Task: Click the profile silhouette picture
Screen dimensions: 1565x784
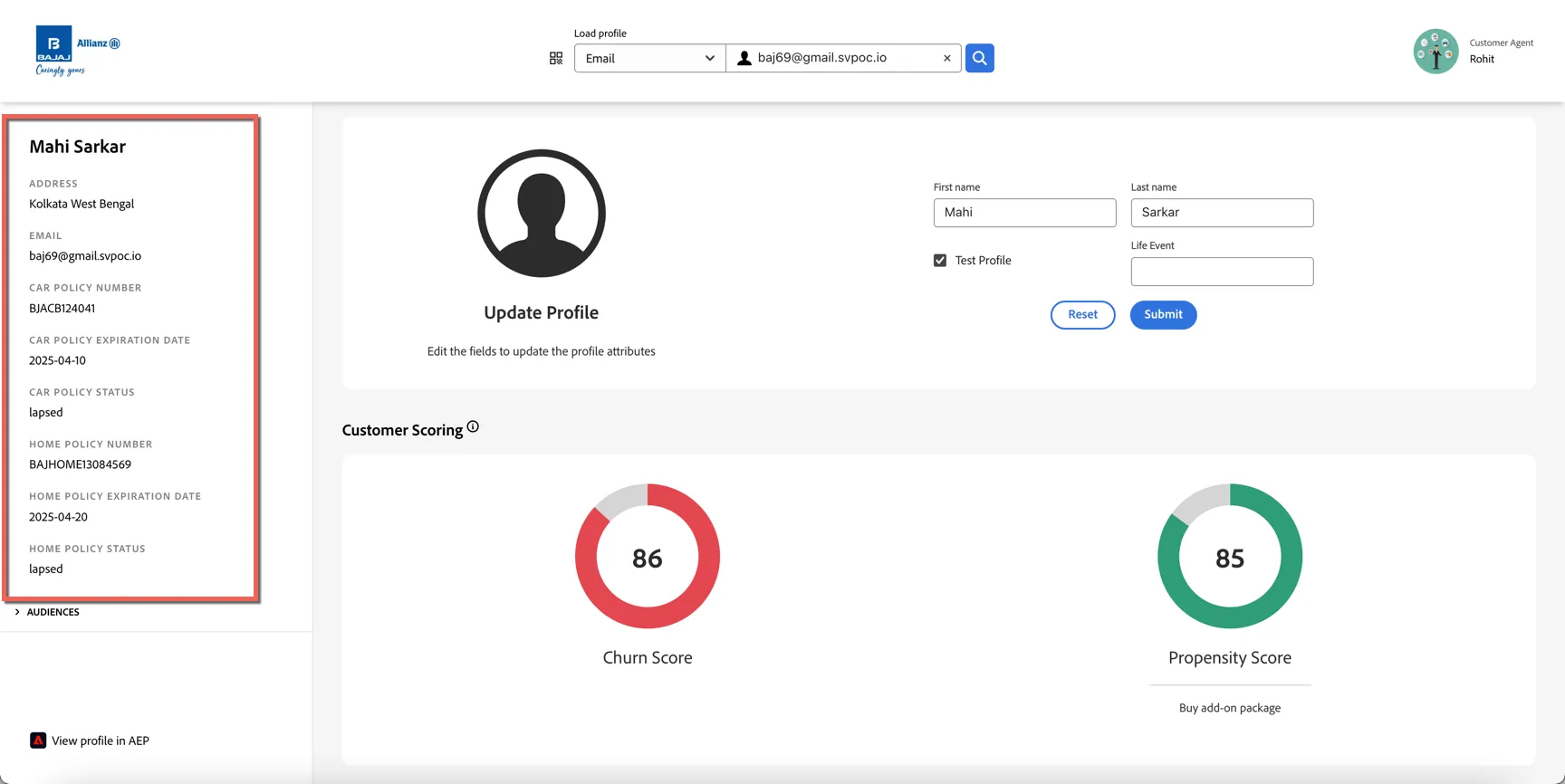Action: click(x=542, y=214)
